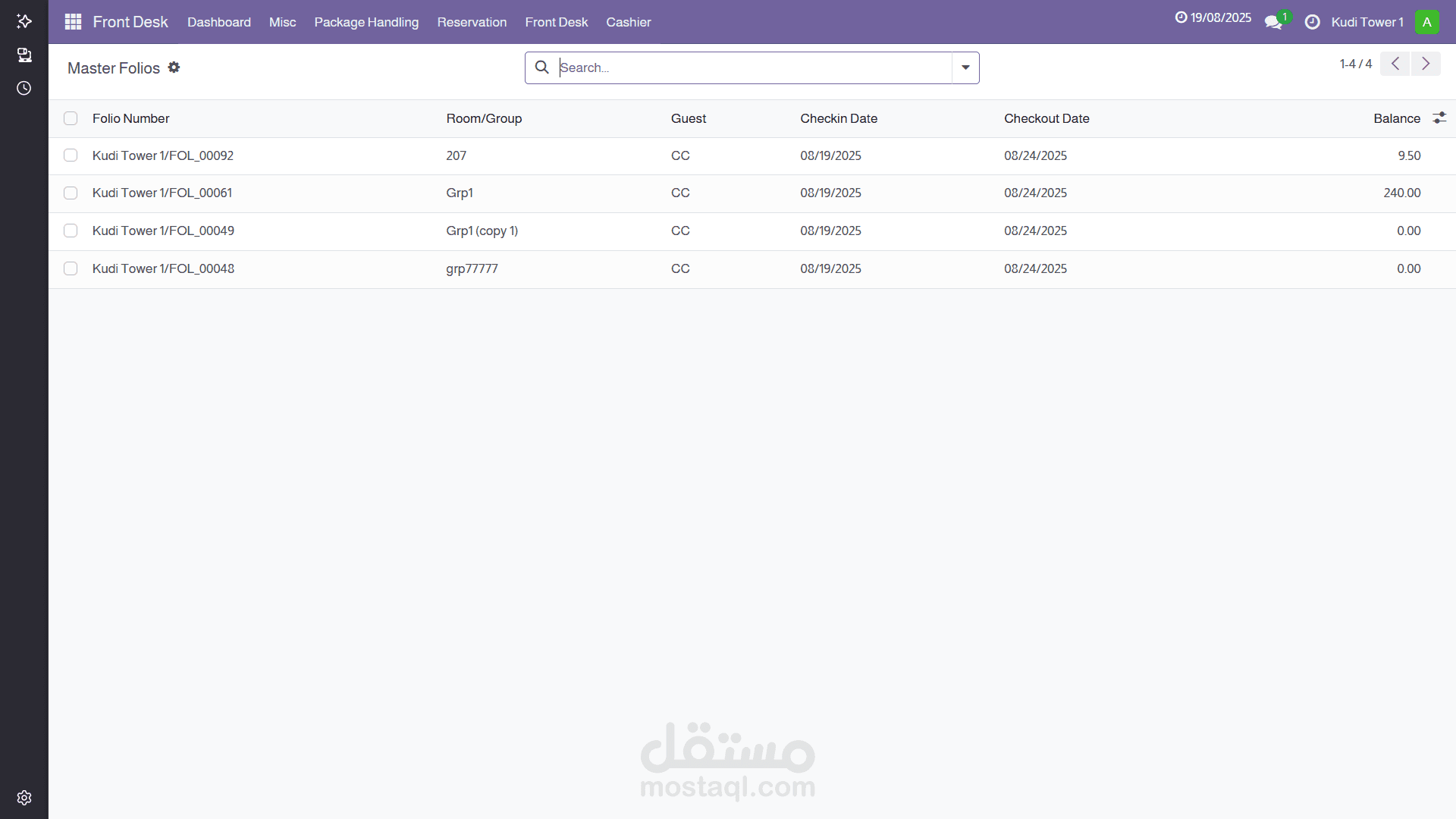Expand the search options dropdown arrow
1456x819 pixels.
click(x=965, y=67)
